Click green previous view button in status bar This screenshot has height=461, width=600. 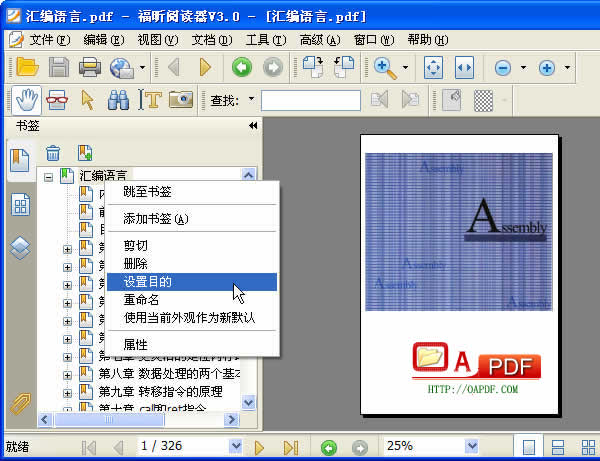(x=329, y=447)
